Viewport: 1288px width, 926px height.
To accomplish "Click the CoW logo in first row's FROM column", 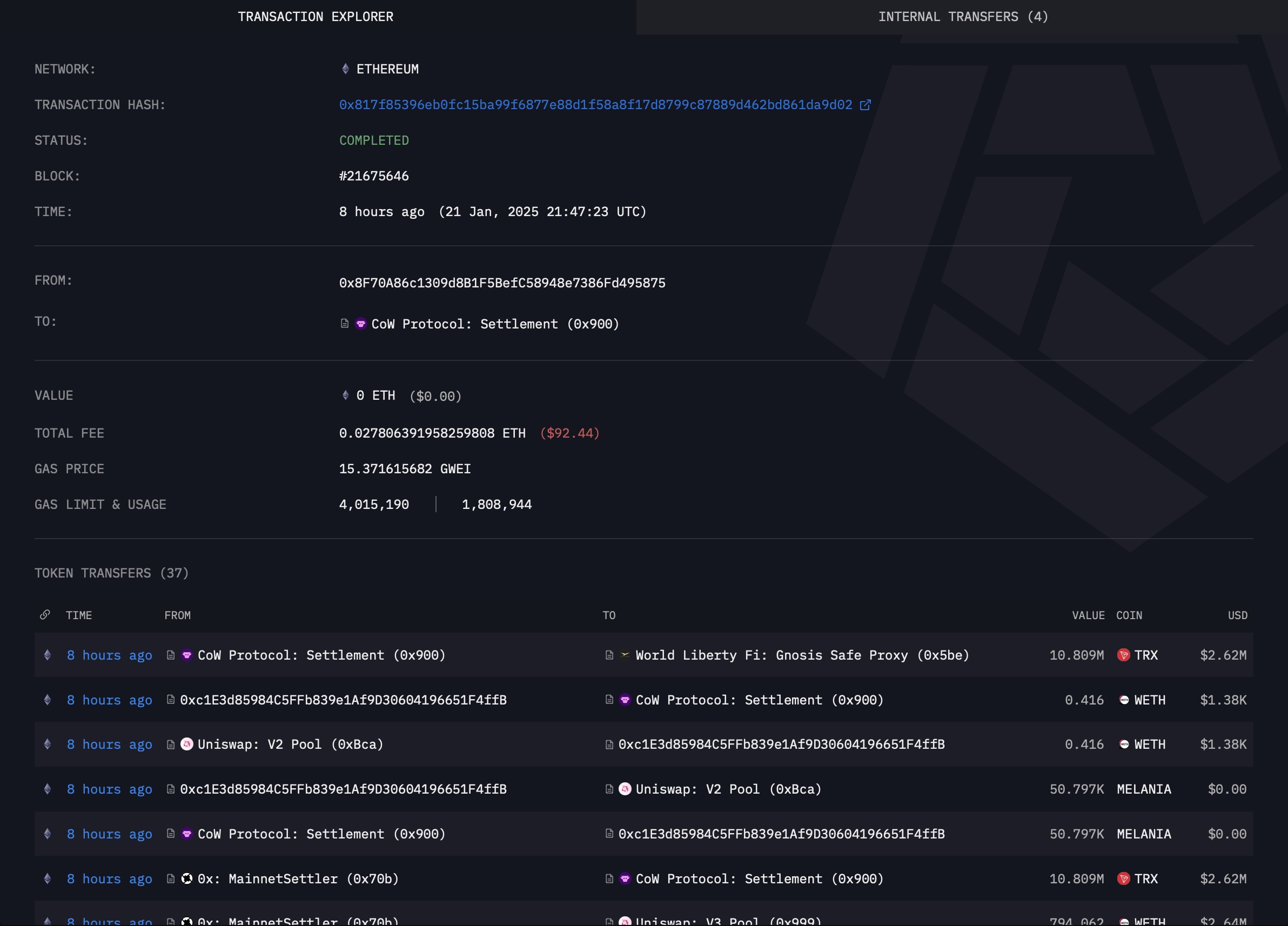I will [x=187, y=655].
